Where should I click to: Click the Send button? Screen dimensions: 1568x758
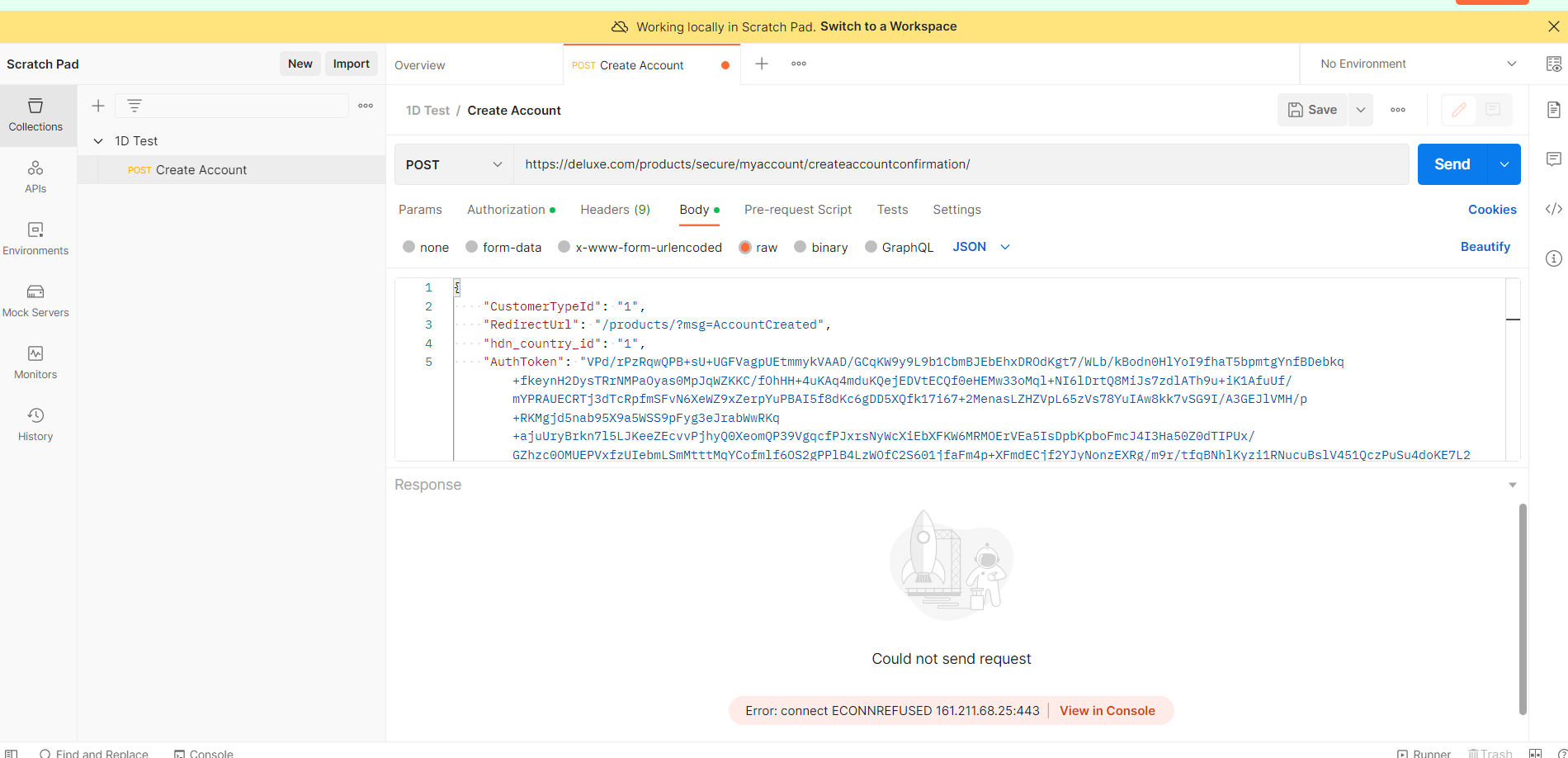pos(1452,164)
